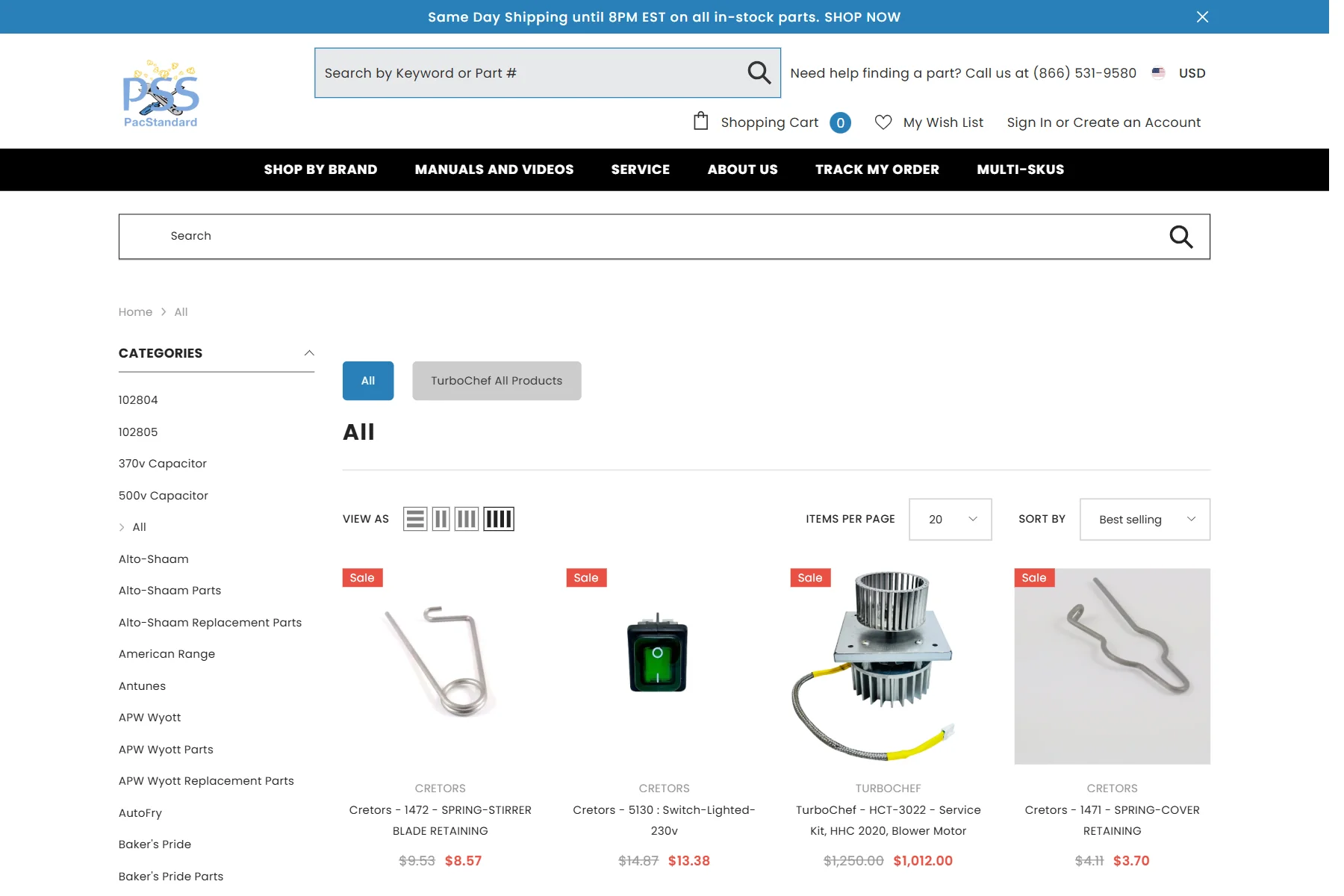Go to the Service menu item

tap(641, 169)
